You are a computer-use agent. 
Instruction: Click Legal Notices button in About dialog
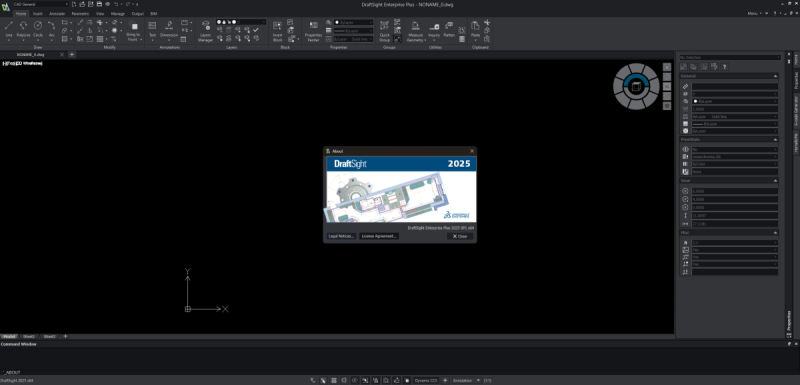341,236
